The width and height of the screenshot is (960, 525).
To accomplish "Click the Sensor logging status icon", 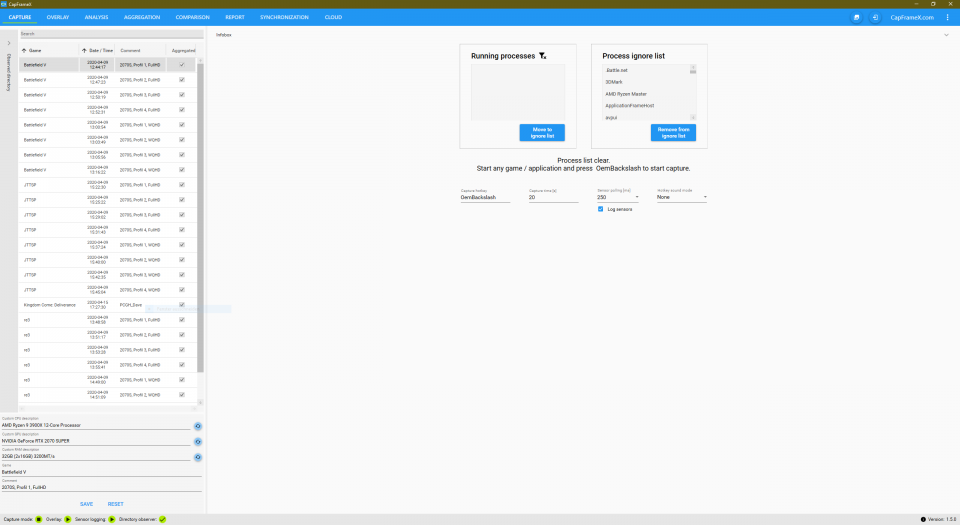I will [x=112, y=519].
